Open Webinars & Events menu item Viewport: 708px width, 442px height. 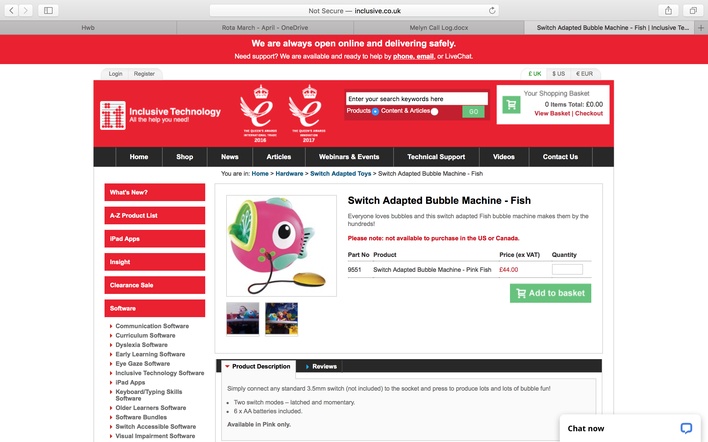tap(349, 157)
